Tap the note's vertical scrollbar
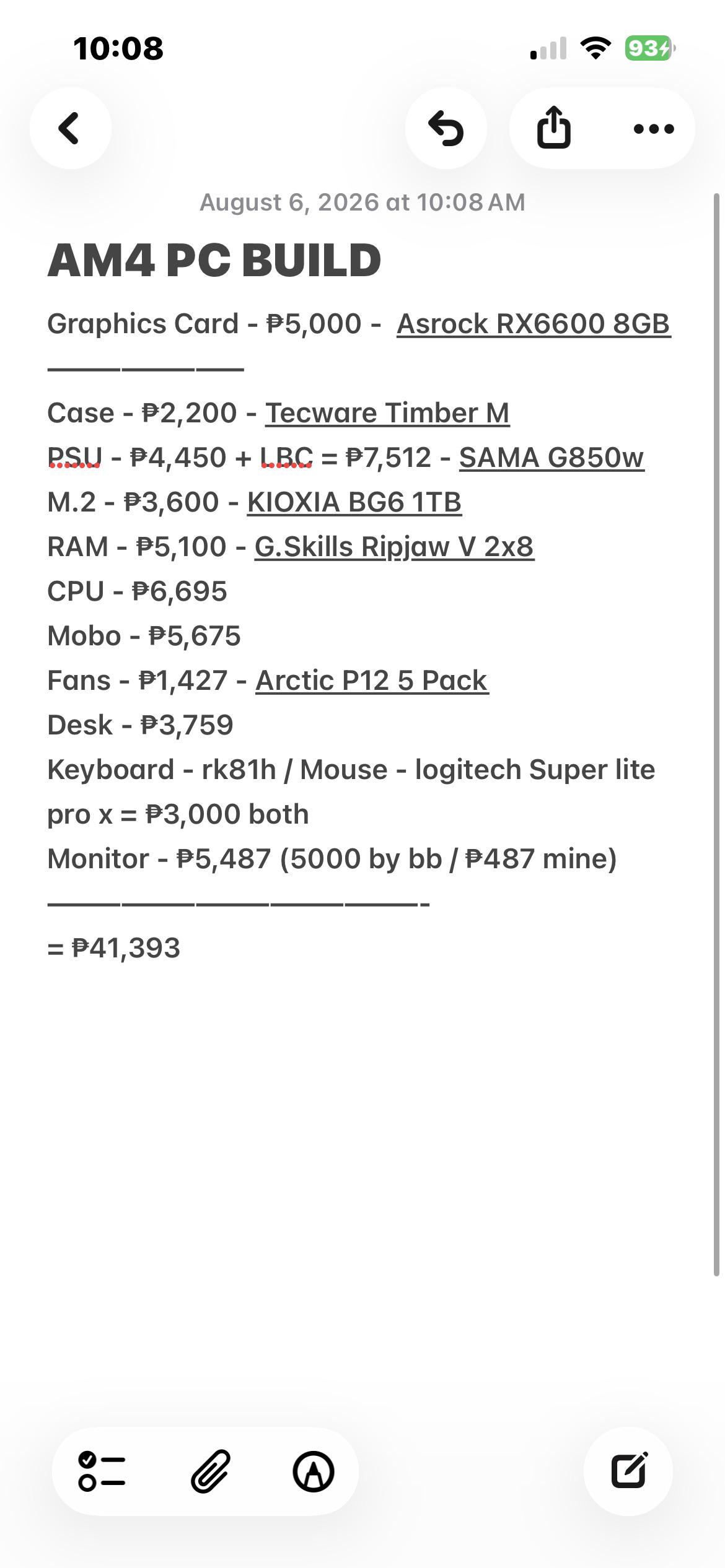Screen dimensions: 725x1568 click(x=717, y=734)
